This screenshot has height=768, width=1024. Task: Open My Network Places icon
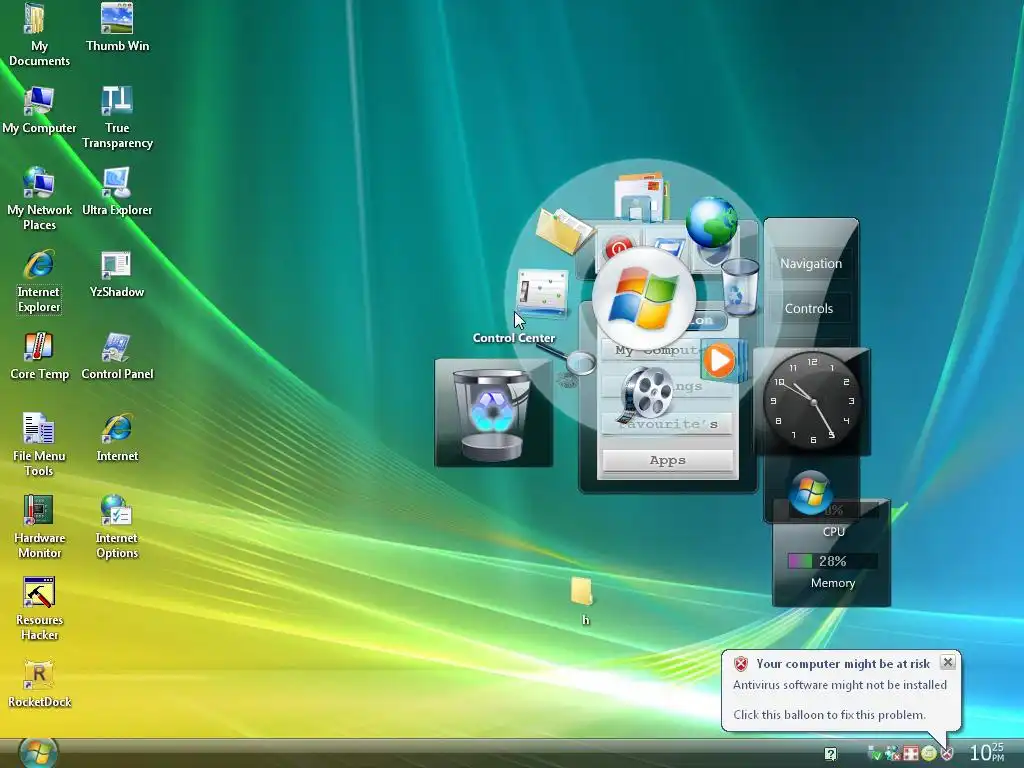pos(39,199)
